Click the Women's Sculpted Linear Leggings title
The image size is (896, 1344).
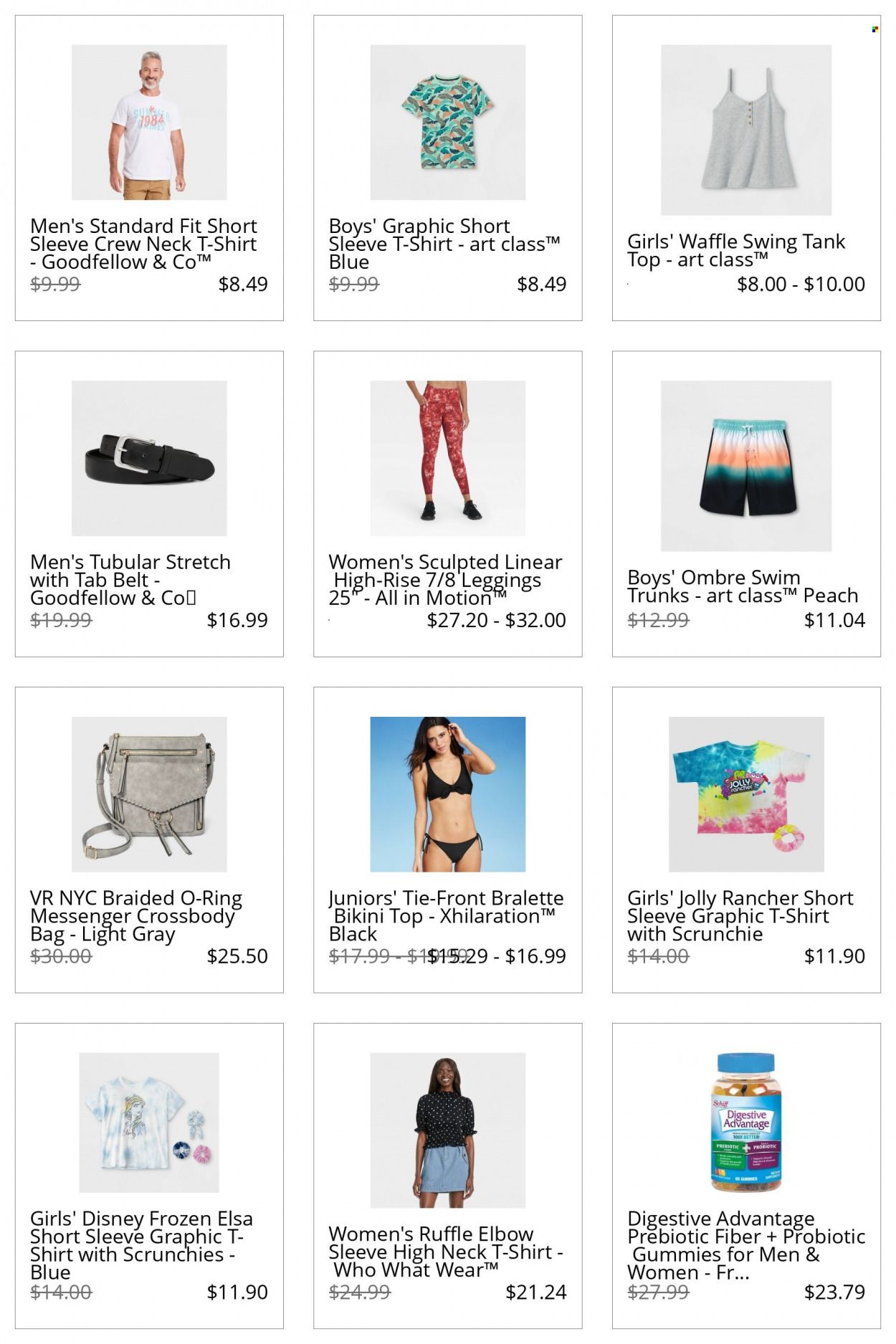445,580
